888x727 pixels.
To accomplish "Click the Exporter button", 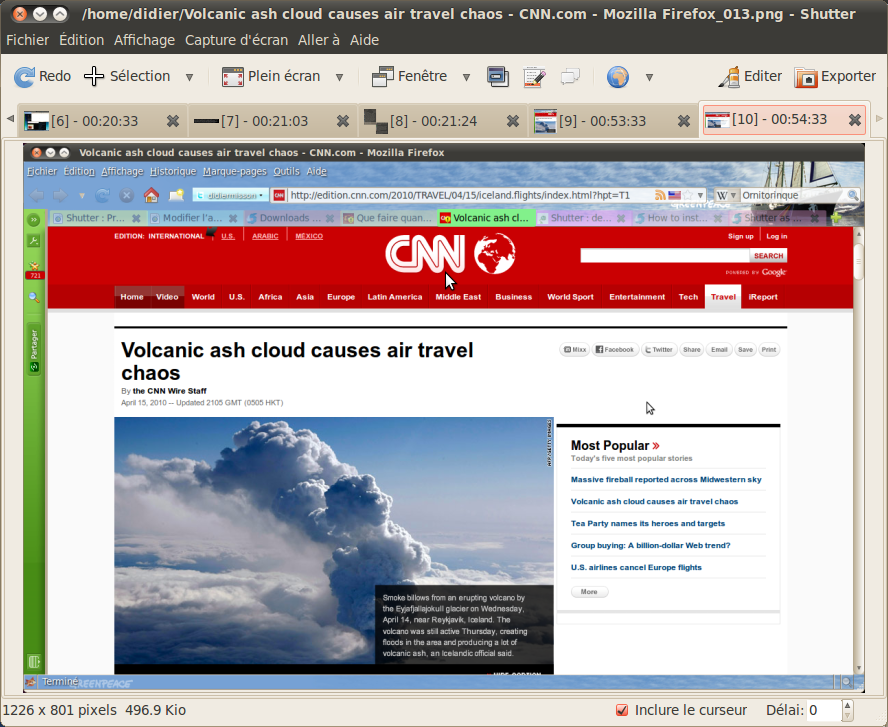I will (835, 76).
